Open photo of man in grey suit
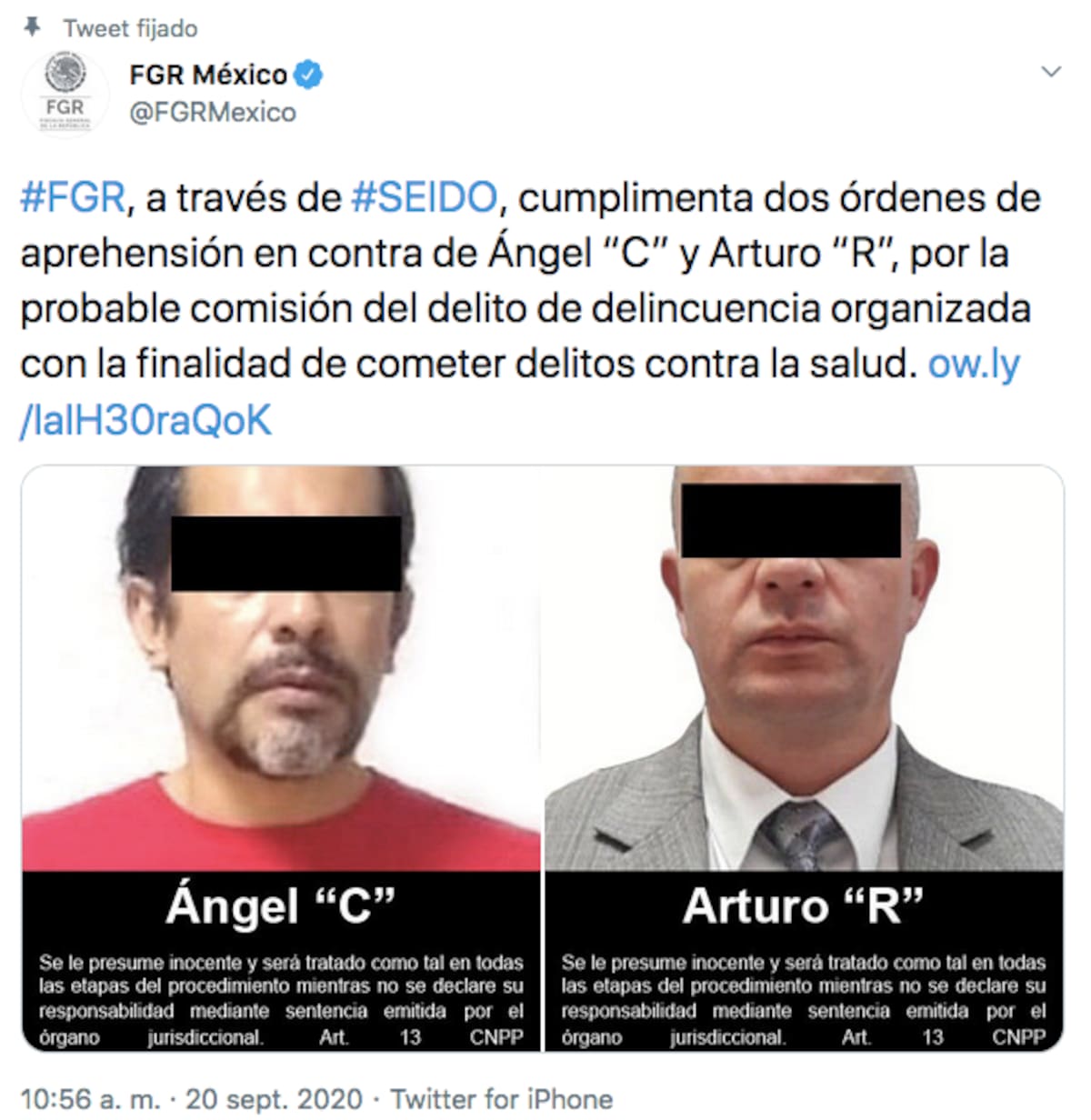The width and height of the screenshot is (1091, 1120). point(804,668)
